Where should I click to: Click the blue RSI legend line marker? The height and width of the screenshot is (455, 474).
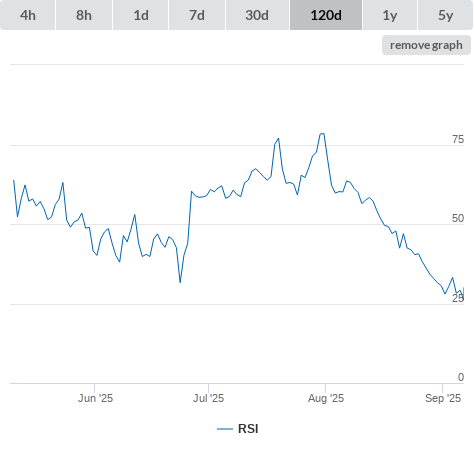[x=225, y=429]
